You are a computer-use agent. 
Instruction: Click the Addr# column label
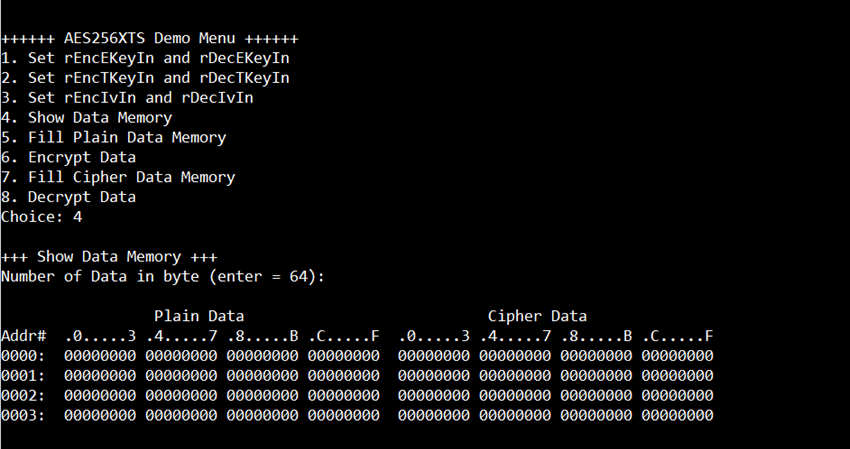(x=23, y=336)
